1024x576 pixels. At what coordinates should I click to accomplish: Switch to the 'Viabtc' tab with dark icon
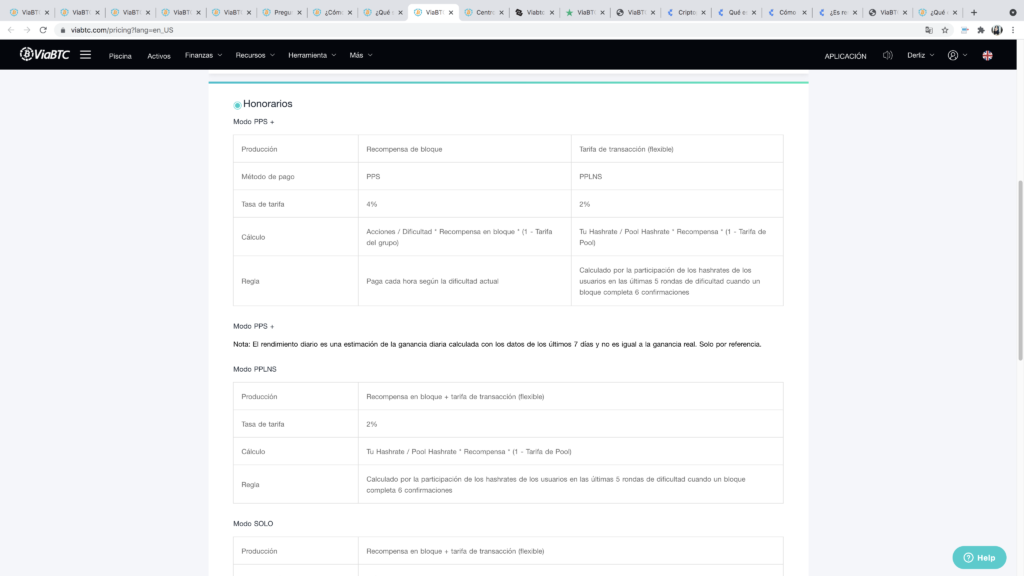tap(534, 12)
